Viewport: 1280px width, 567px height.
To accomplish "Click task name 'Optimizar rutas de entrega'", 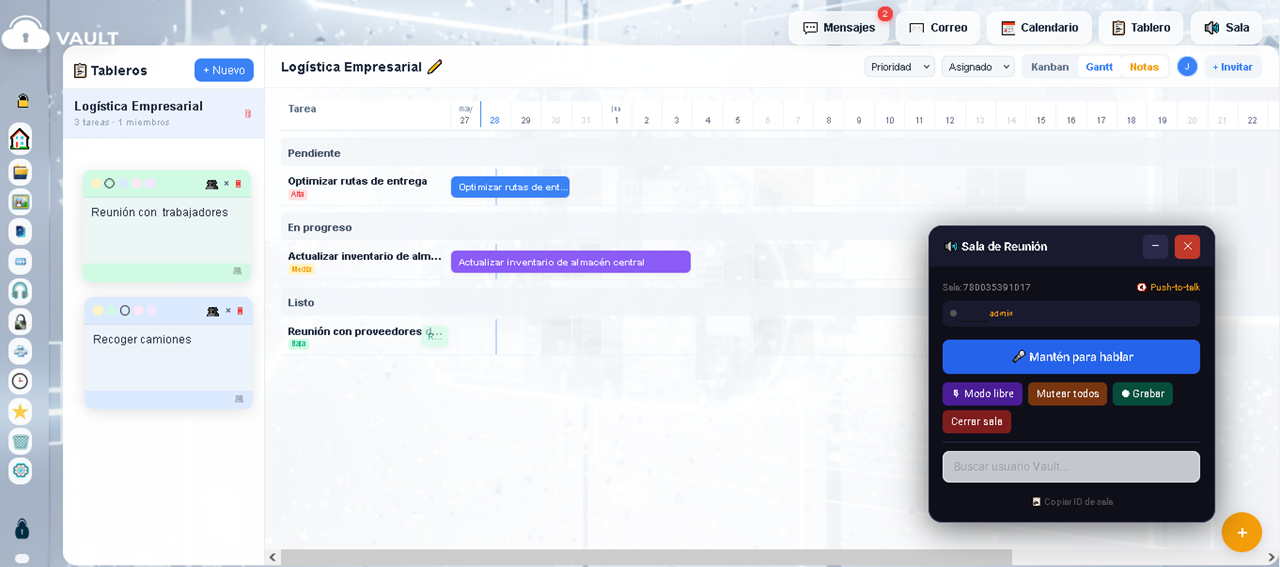I will [357, 181].
